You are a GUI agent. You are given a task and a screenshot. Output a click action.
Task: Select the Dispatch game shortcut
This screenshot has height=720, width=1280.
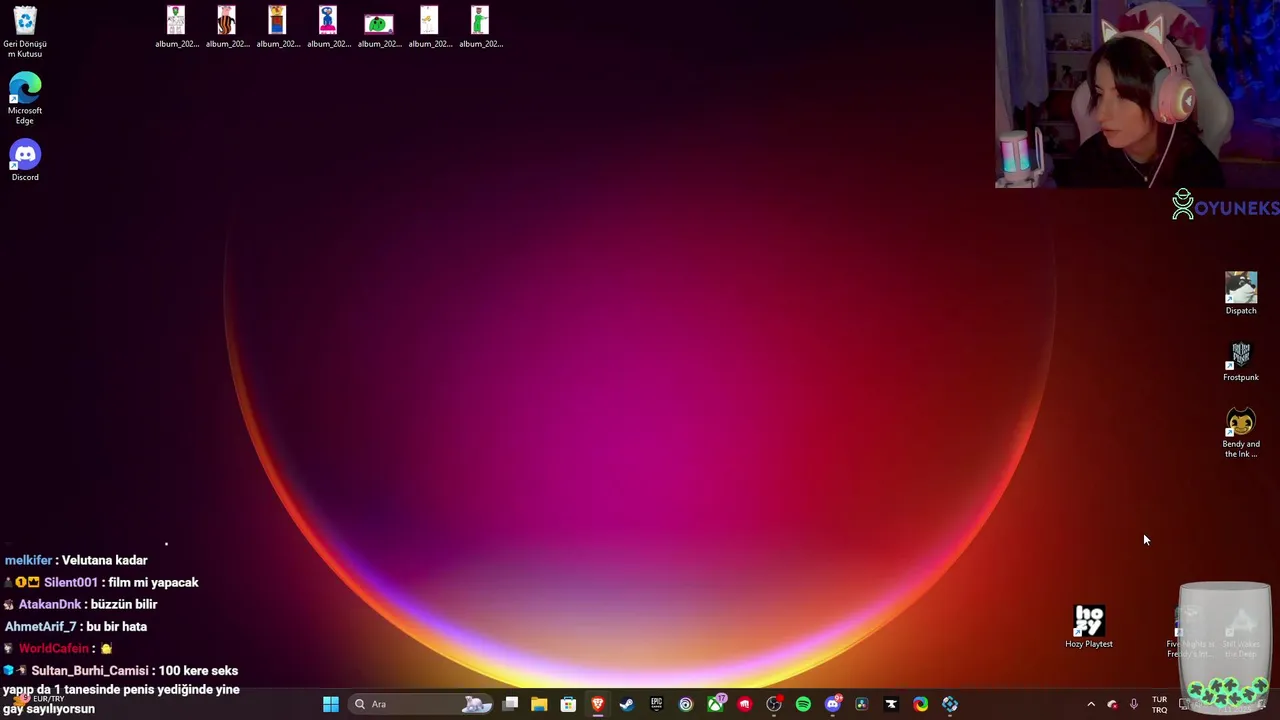pos(1241,292)
